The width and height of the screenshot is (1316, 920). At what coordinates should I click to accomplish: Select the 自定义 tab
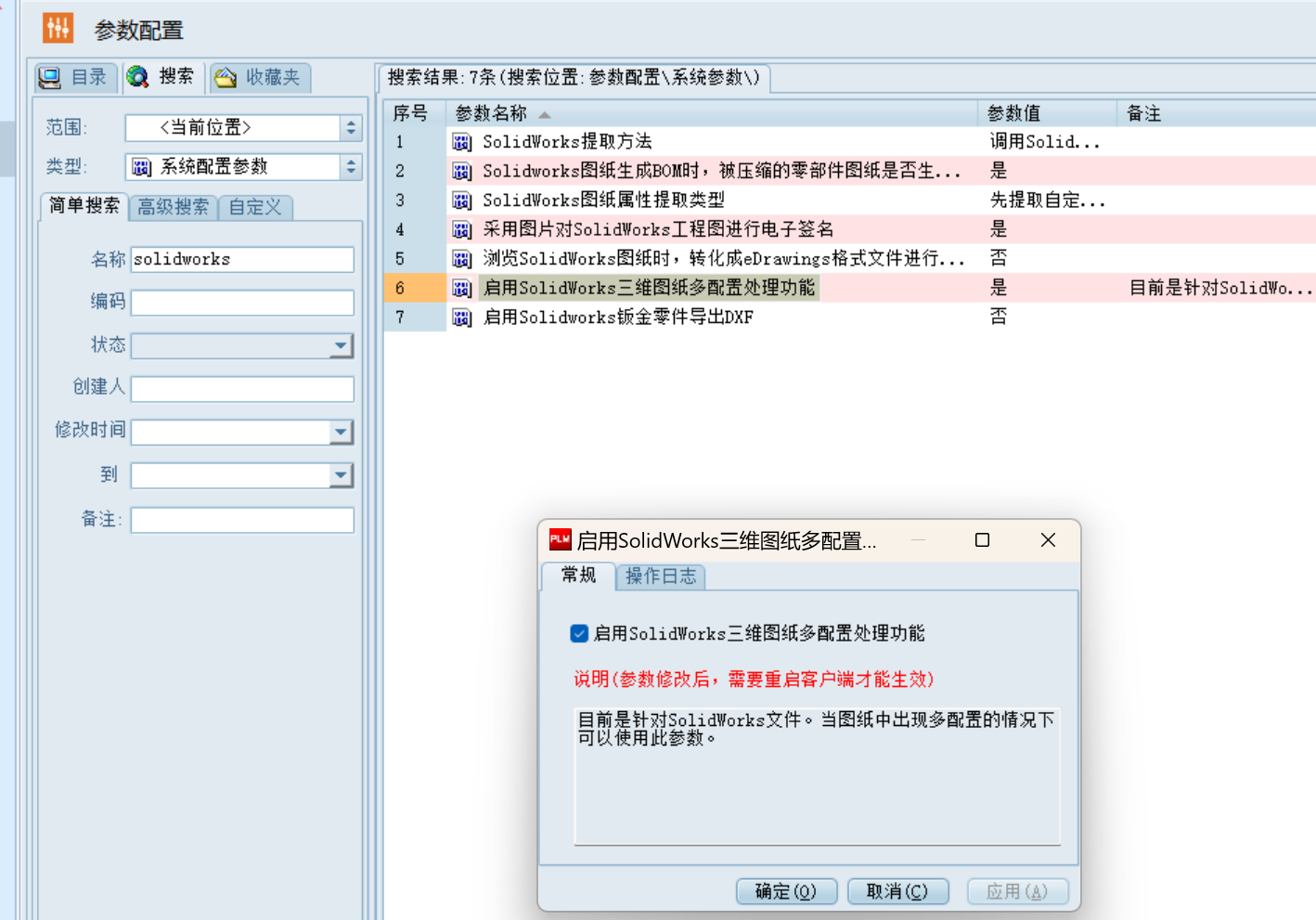tap(255, 207)
